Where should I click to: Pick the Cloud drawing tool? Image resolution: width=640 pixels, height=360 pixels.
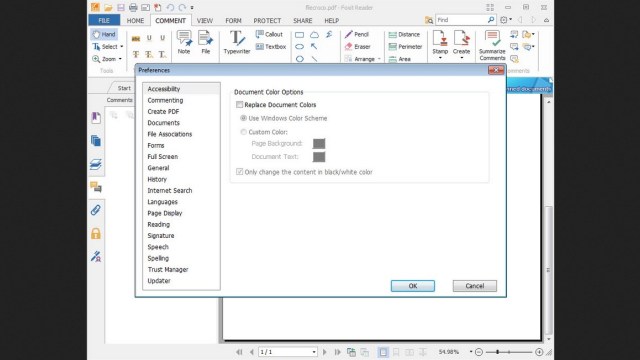[314, 35]
